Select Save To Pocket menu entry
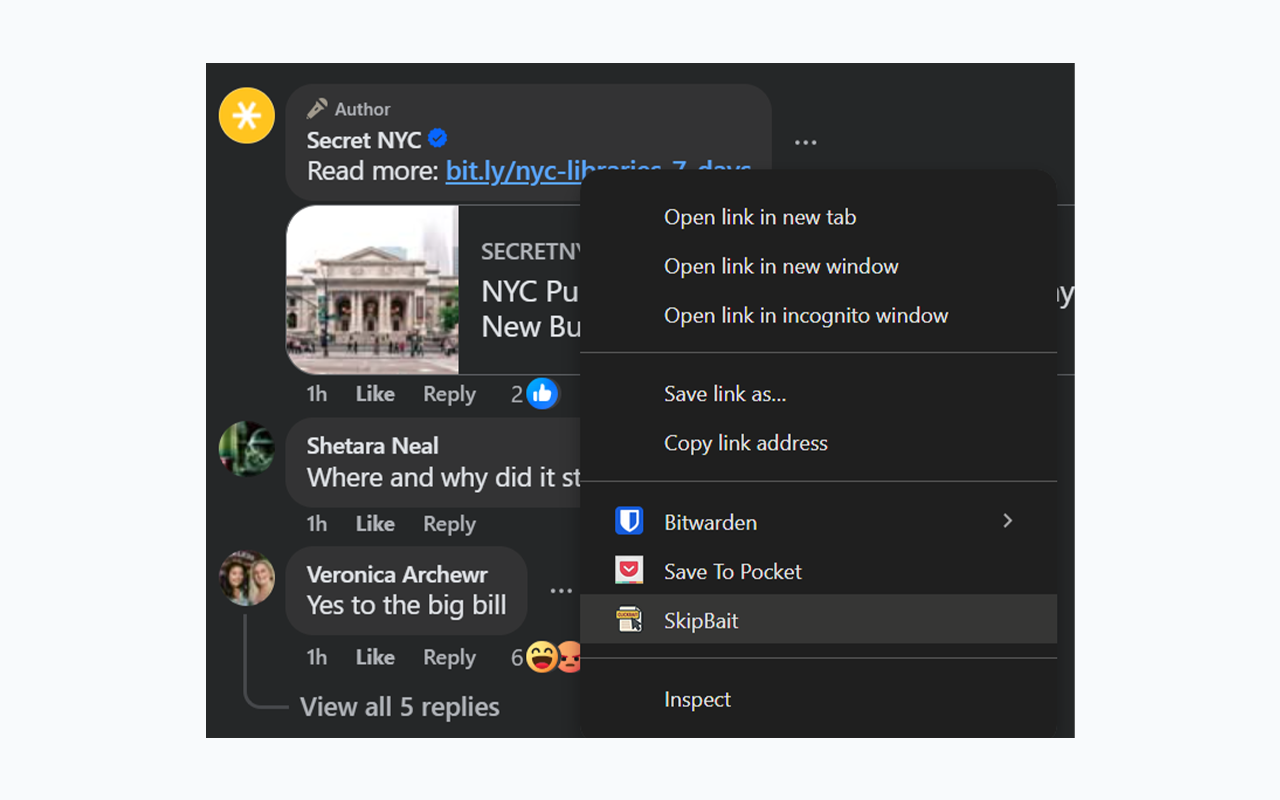Screen dimensions: 1280x800 point(818,571)
